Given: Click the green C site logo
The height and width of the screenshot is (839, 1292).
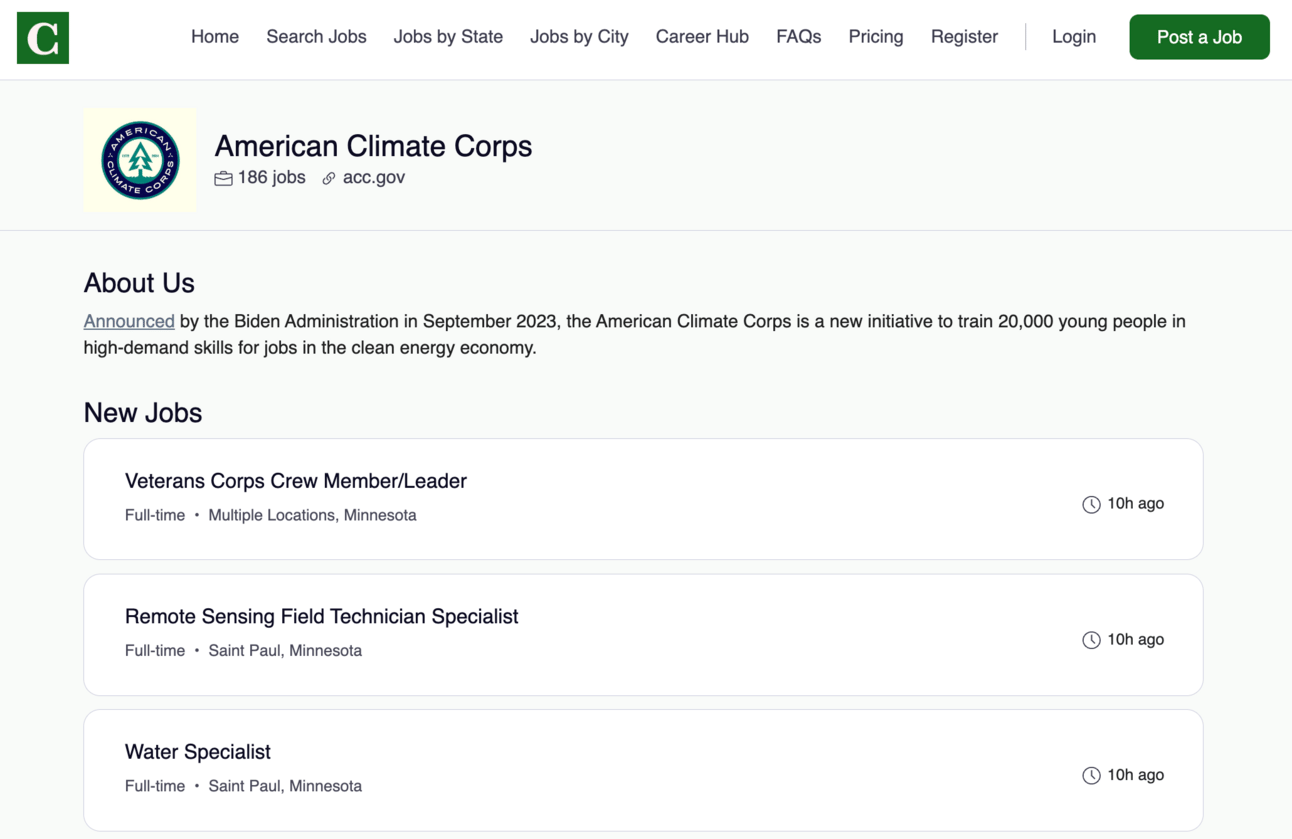Looking at the screenshot, I should [x=43, y=38].
